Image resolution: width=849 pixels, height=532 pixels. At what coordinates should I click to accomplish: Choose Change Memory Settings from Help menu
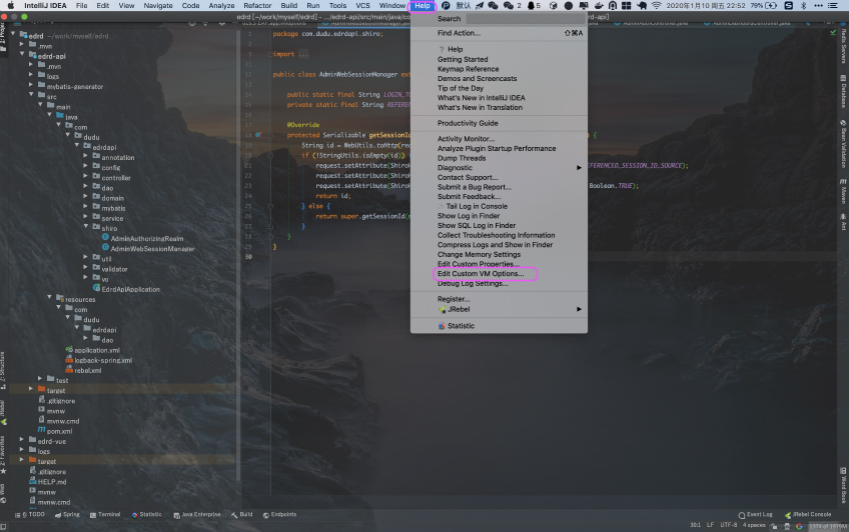478,254
